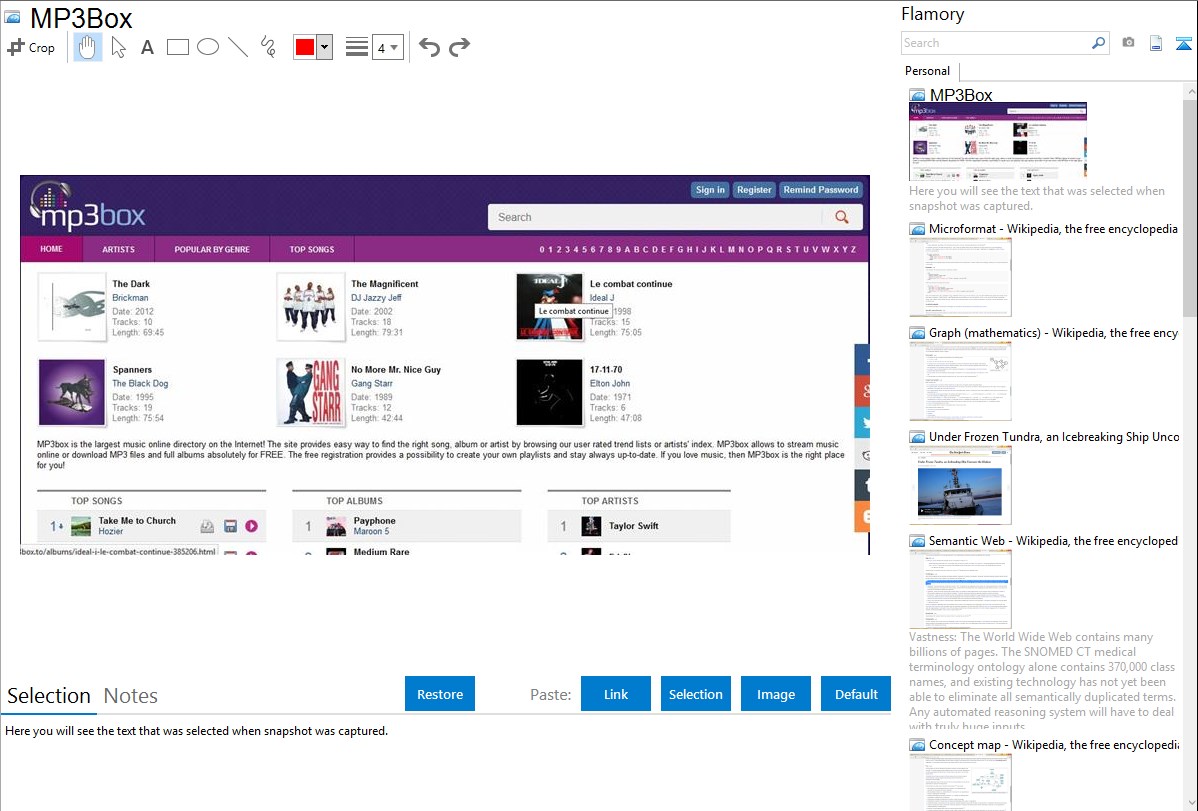
Task: Click the blue collapse-to-top arrow icon
Action: tap(1183, 43)
